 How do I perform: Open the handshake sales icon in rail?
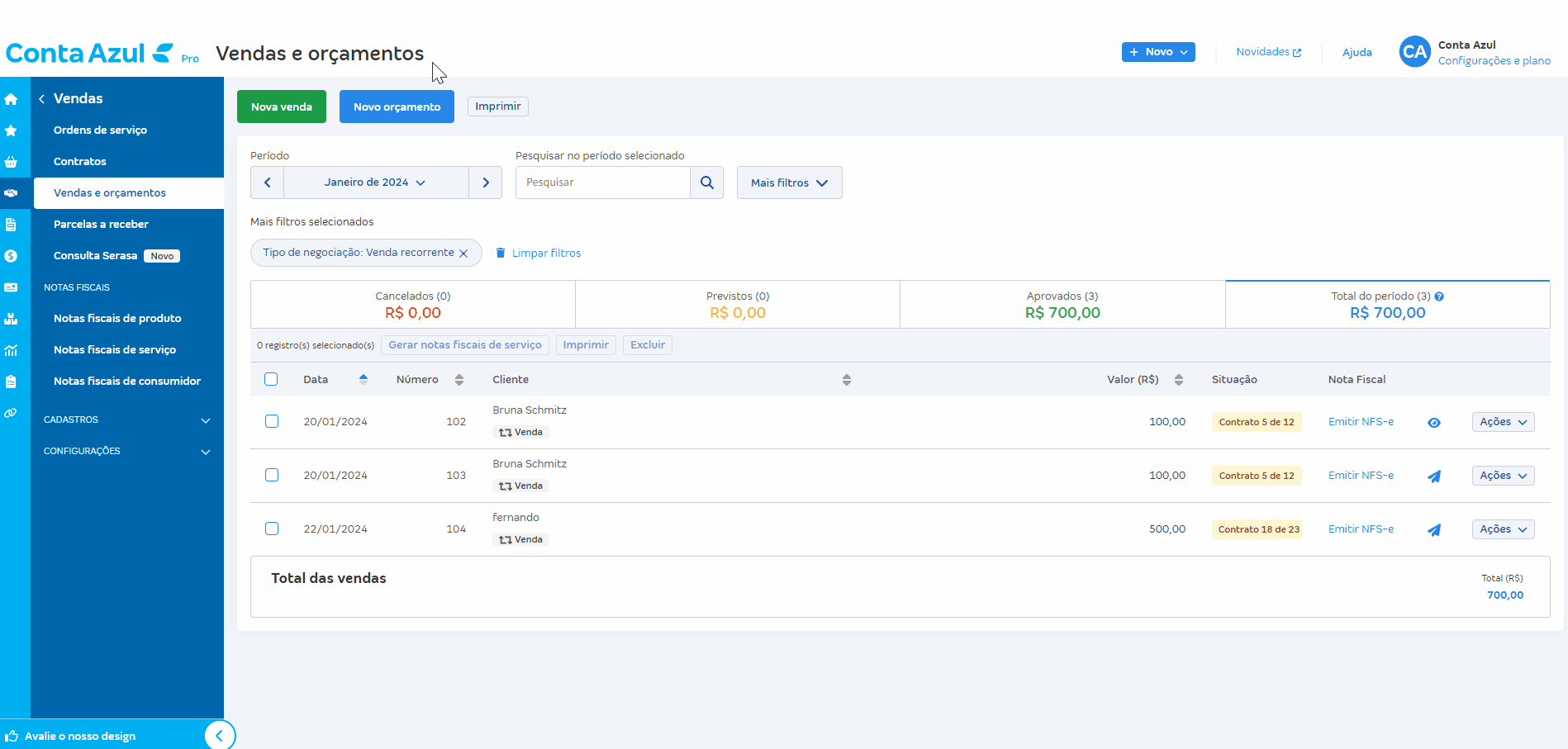coord(11,193)
